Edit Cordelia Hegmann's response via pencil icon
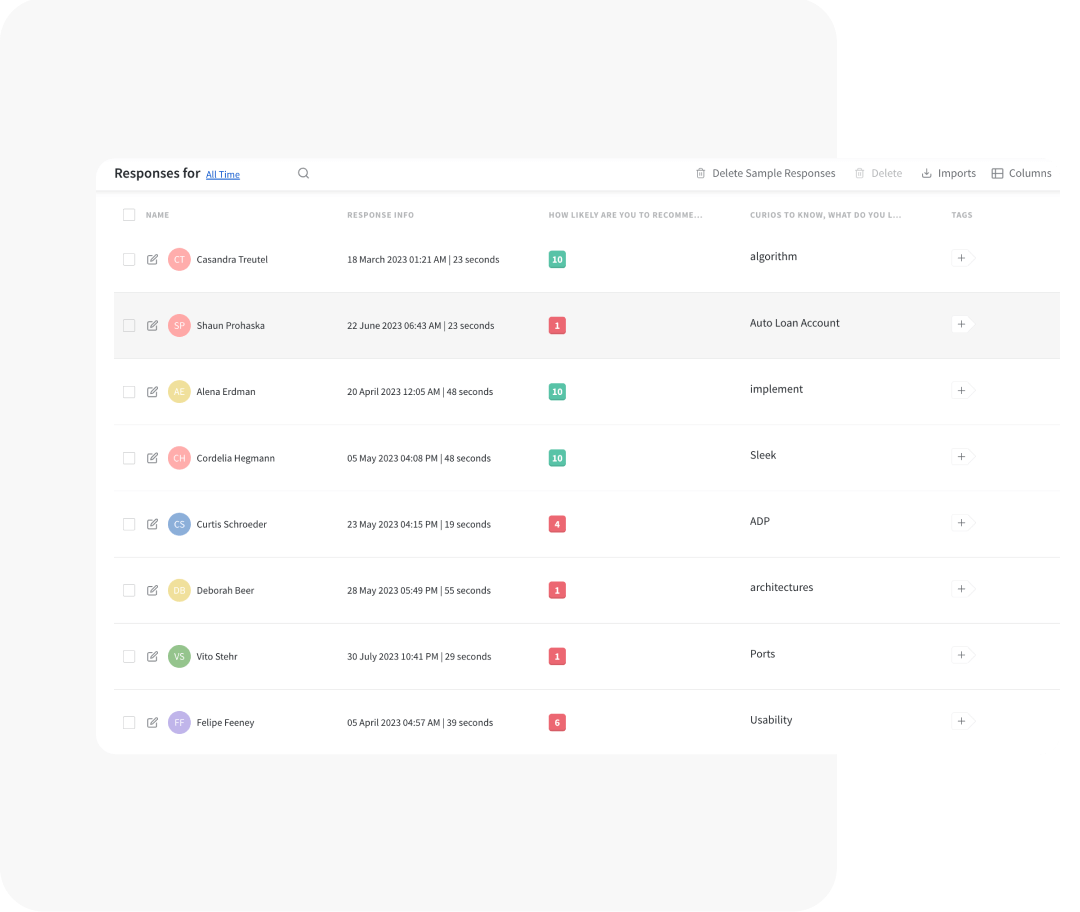Screen dimensions: 1080x912 coord(152,457)
